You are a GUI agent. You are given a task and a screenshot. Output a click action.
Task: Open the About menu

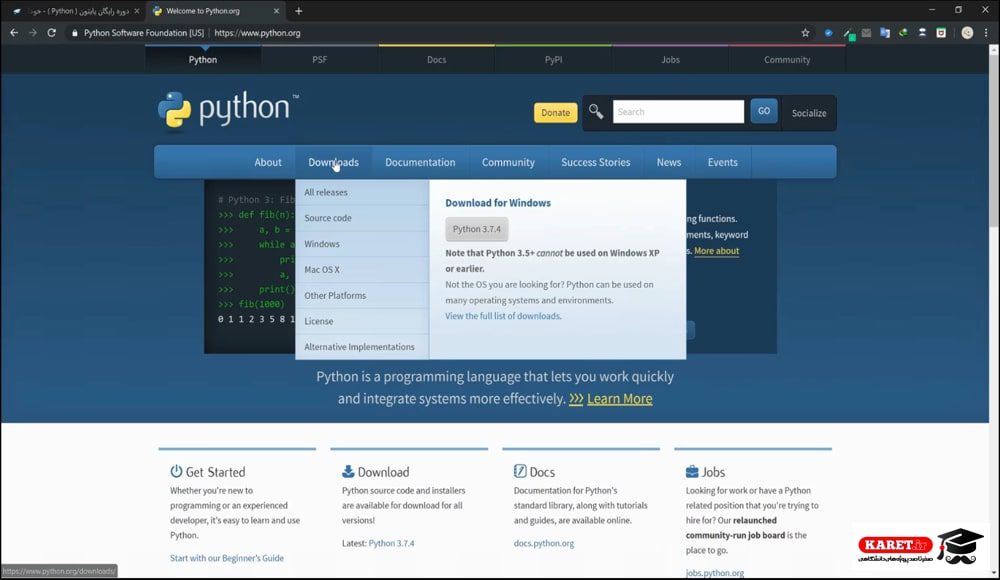coord(268,162)
